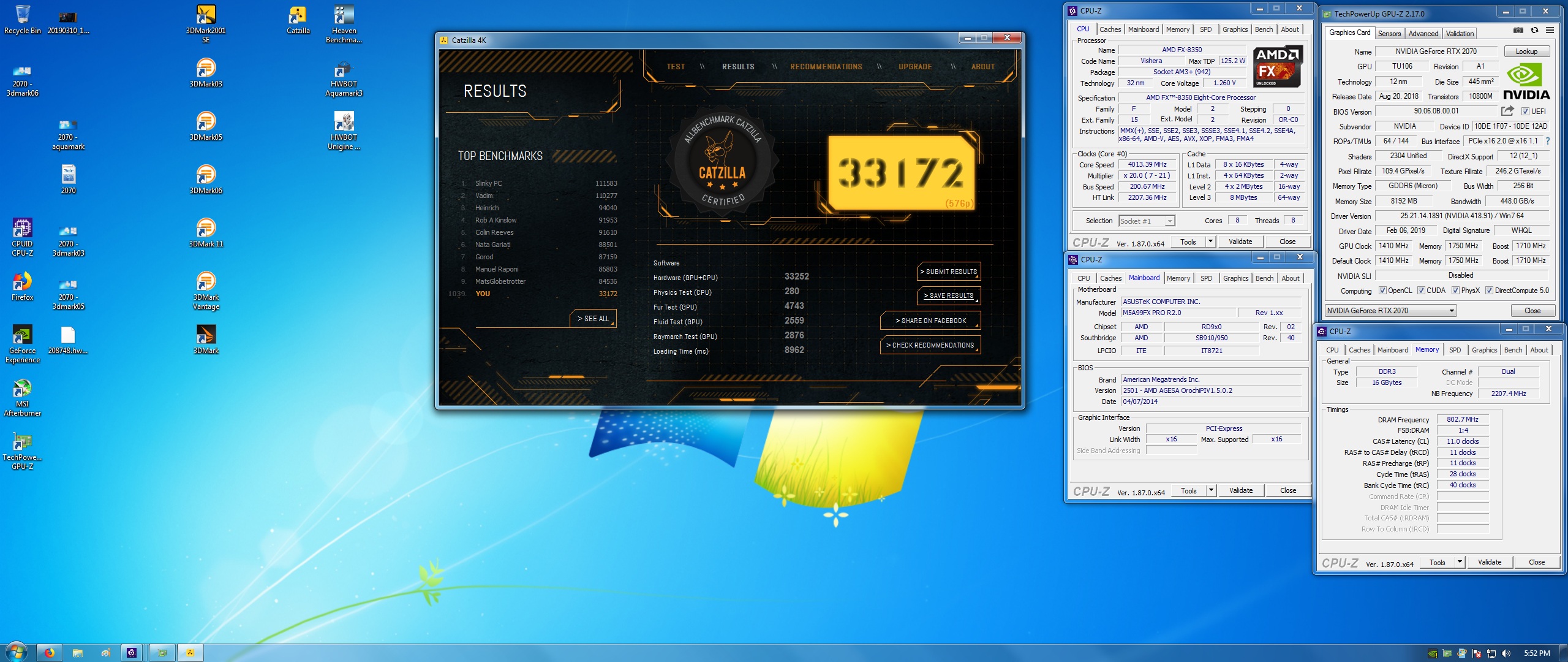Open Heaven Benchmark desktop shortcut
This screenshot has height=662, width=1568.
(x=344, y=24)
